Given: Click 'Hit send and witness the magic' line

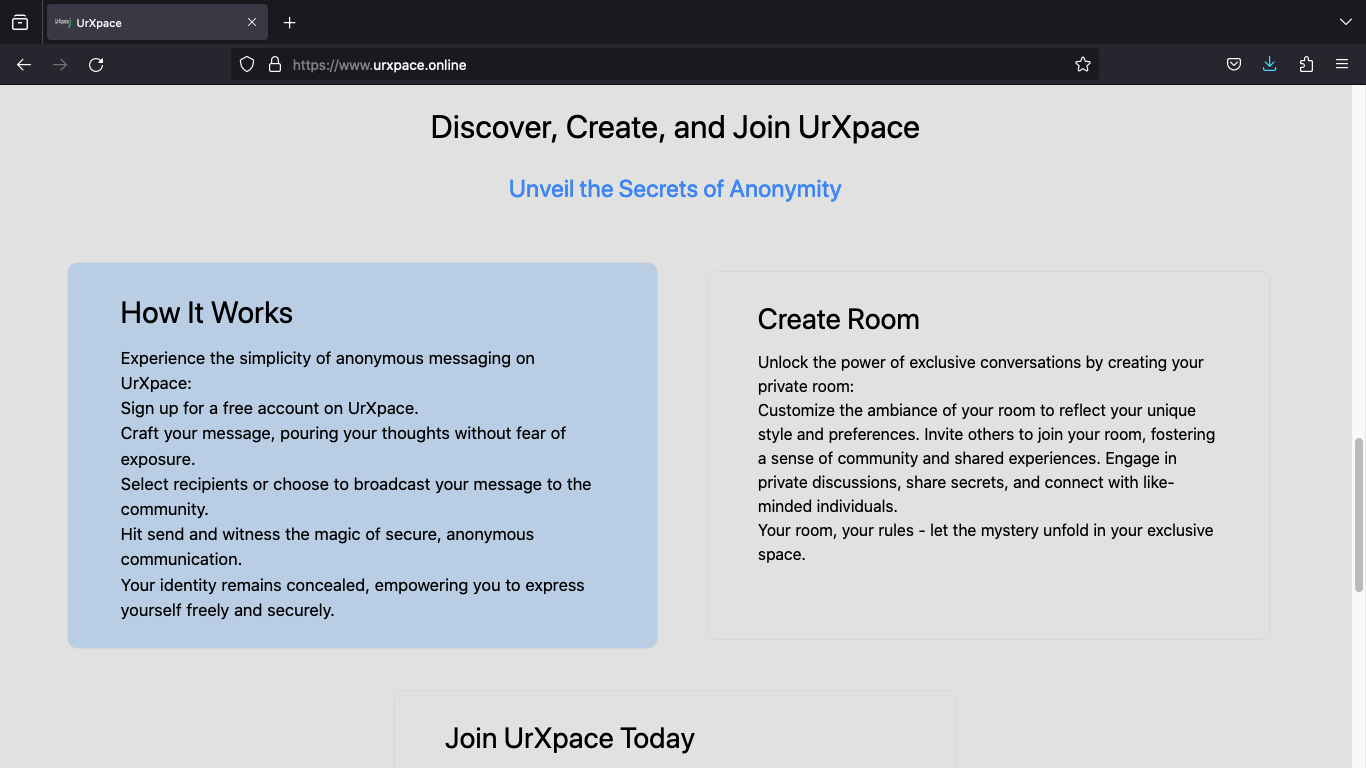Looking at the screenshot, I should point(327,547).
